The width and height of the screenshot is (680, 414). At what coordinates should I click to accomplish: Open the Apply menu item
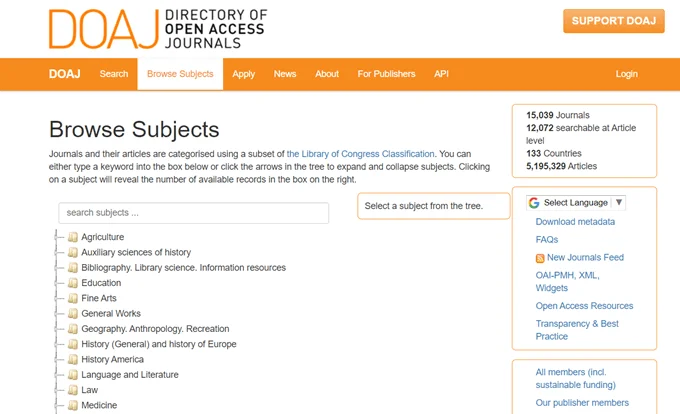click(x=243, y=74)
